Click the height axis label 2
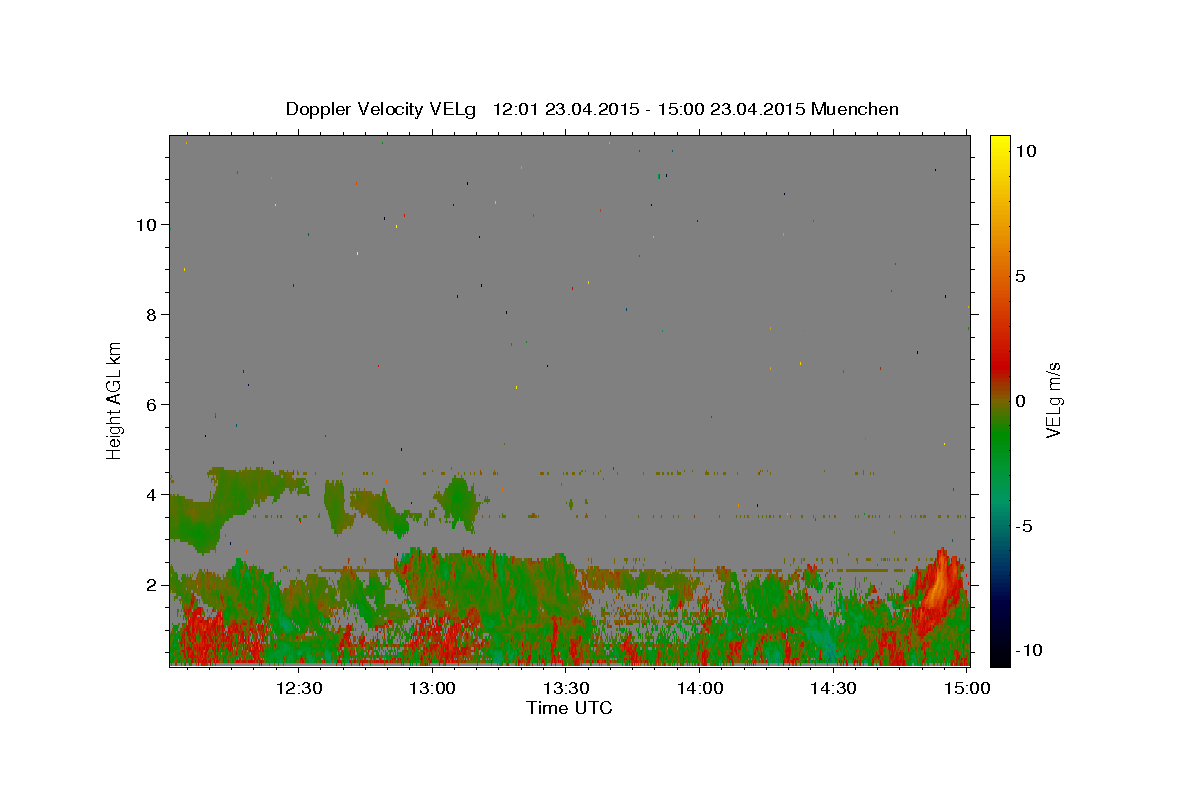This screenshot has height=800, width=1200. click(152, 584)
